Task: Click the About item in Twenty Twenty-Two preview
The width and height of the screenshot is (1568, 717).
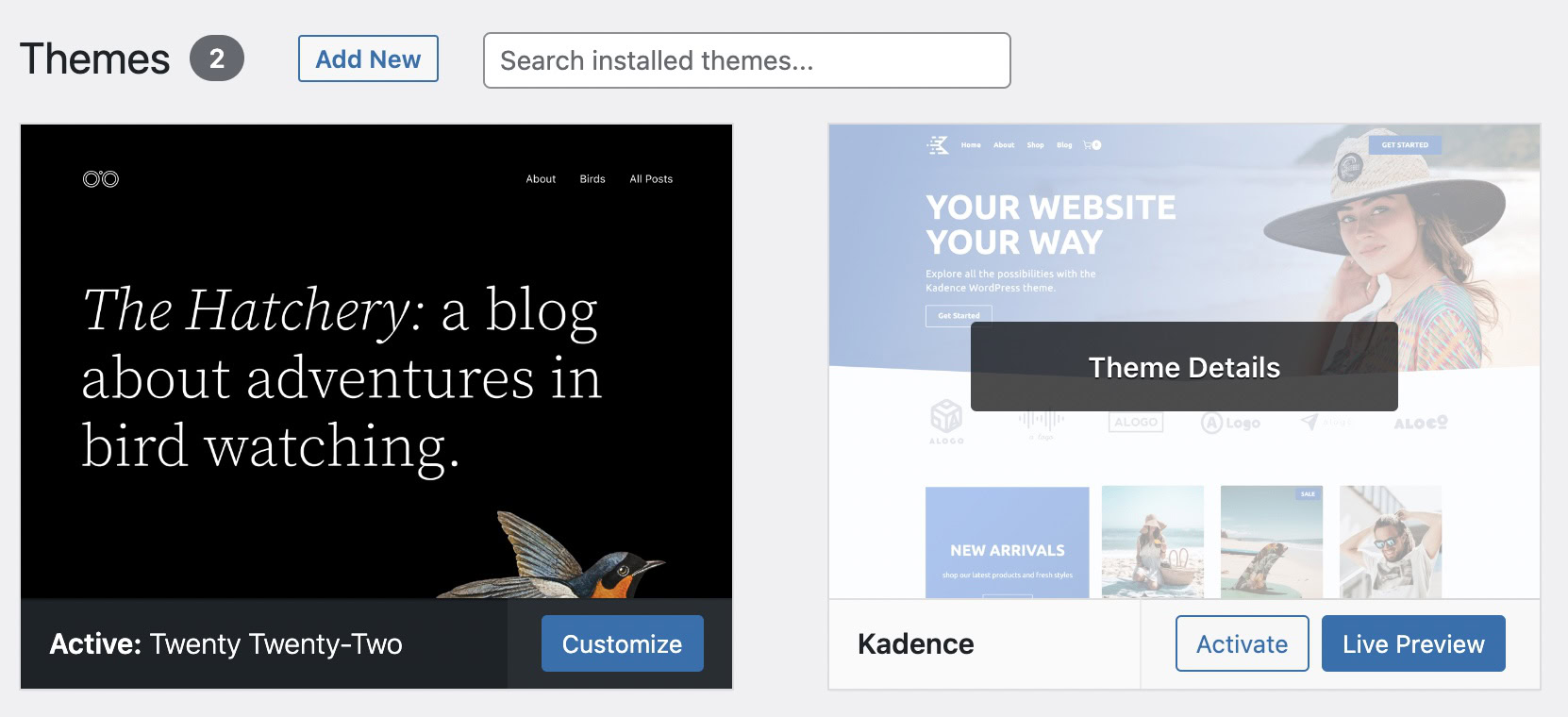Action: [x=541, y=179]
